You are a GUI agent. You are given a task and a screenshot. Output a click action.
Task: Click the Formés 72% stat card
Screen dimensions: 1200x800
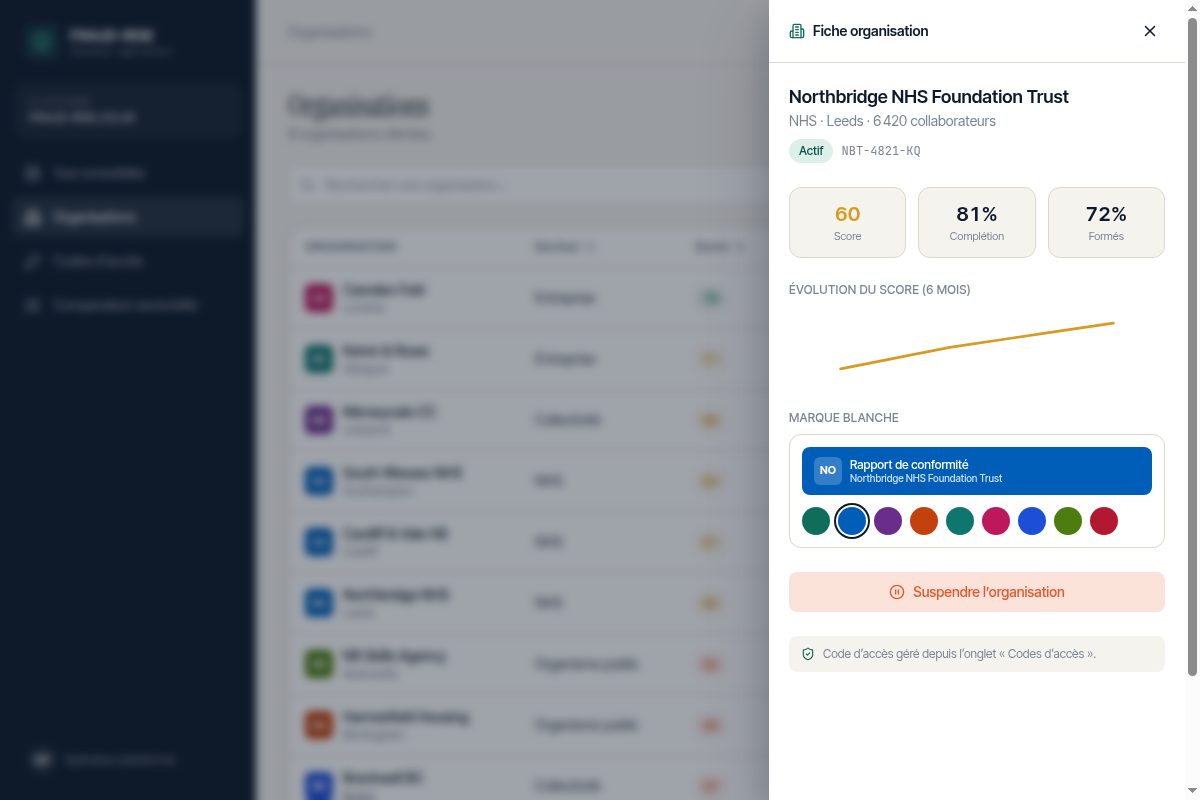click(x=1106, y=222)
